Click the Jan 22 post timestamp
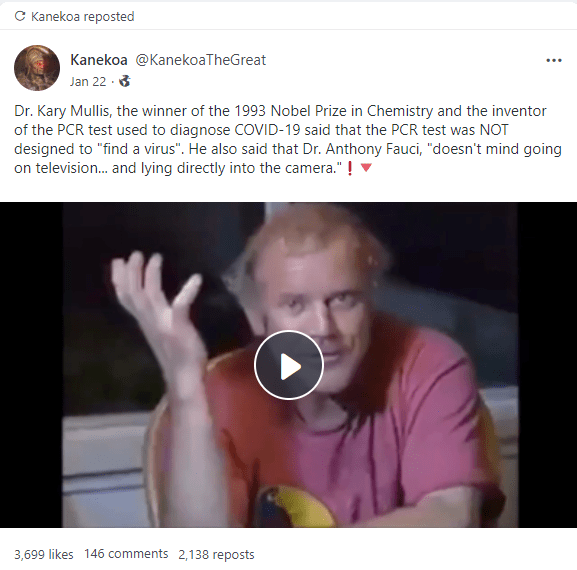 tap(88, 81)
